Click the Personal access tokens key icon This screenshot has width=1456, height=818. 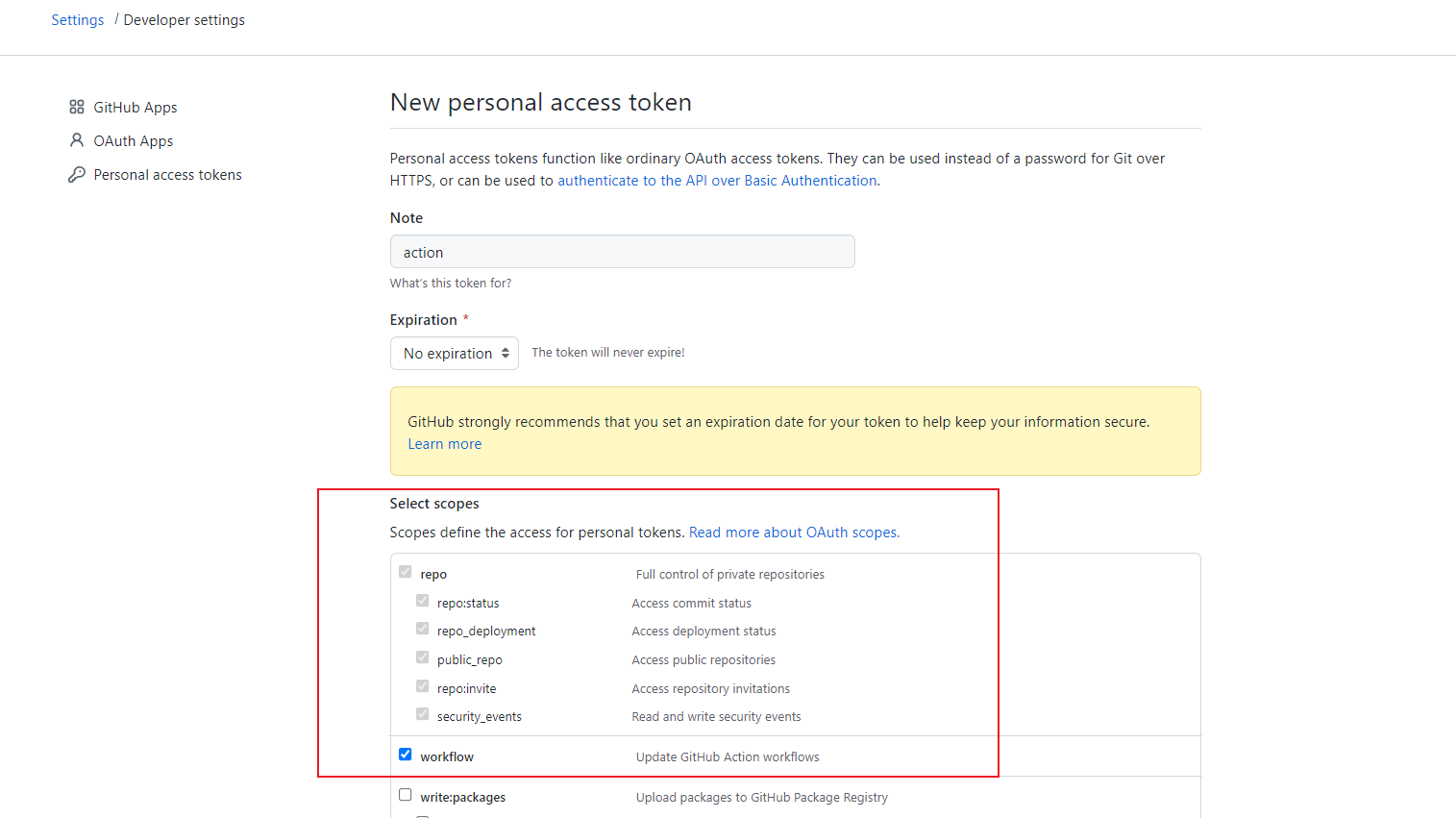(x=77, y=174)
